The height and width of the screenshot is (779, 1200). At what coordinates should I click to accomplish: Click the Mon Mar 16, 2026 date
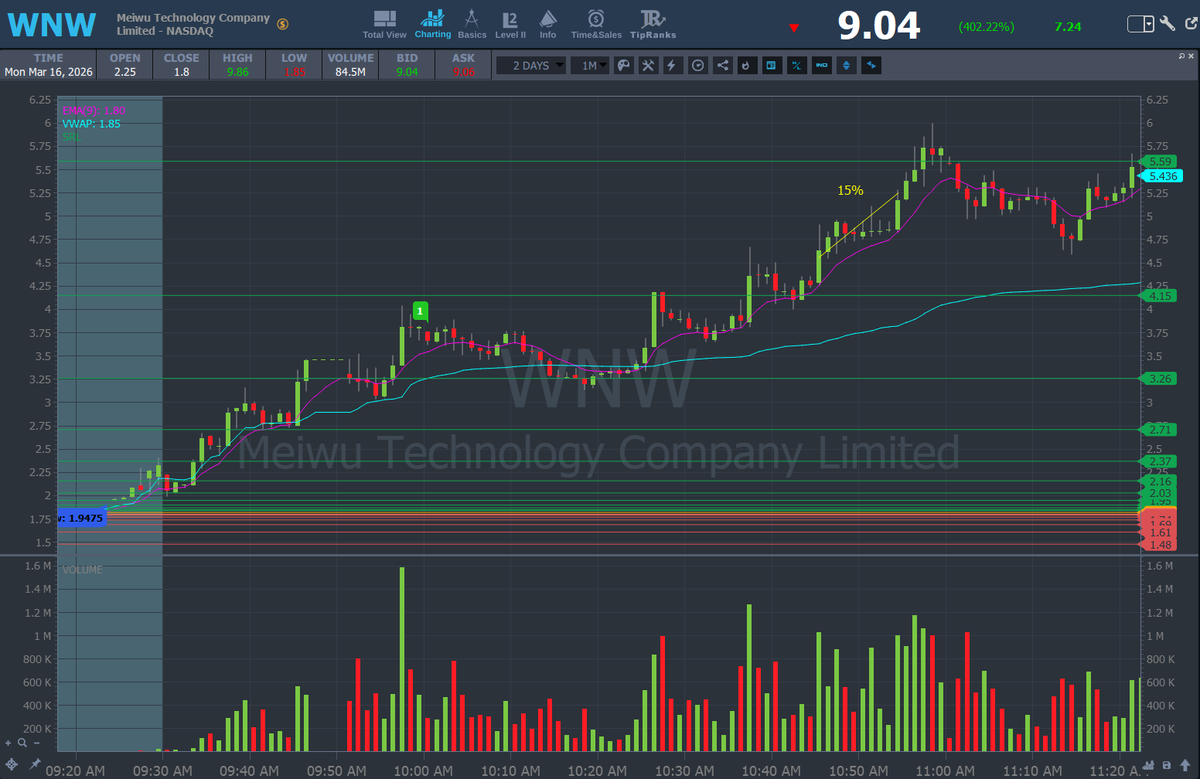(48, 72)
